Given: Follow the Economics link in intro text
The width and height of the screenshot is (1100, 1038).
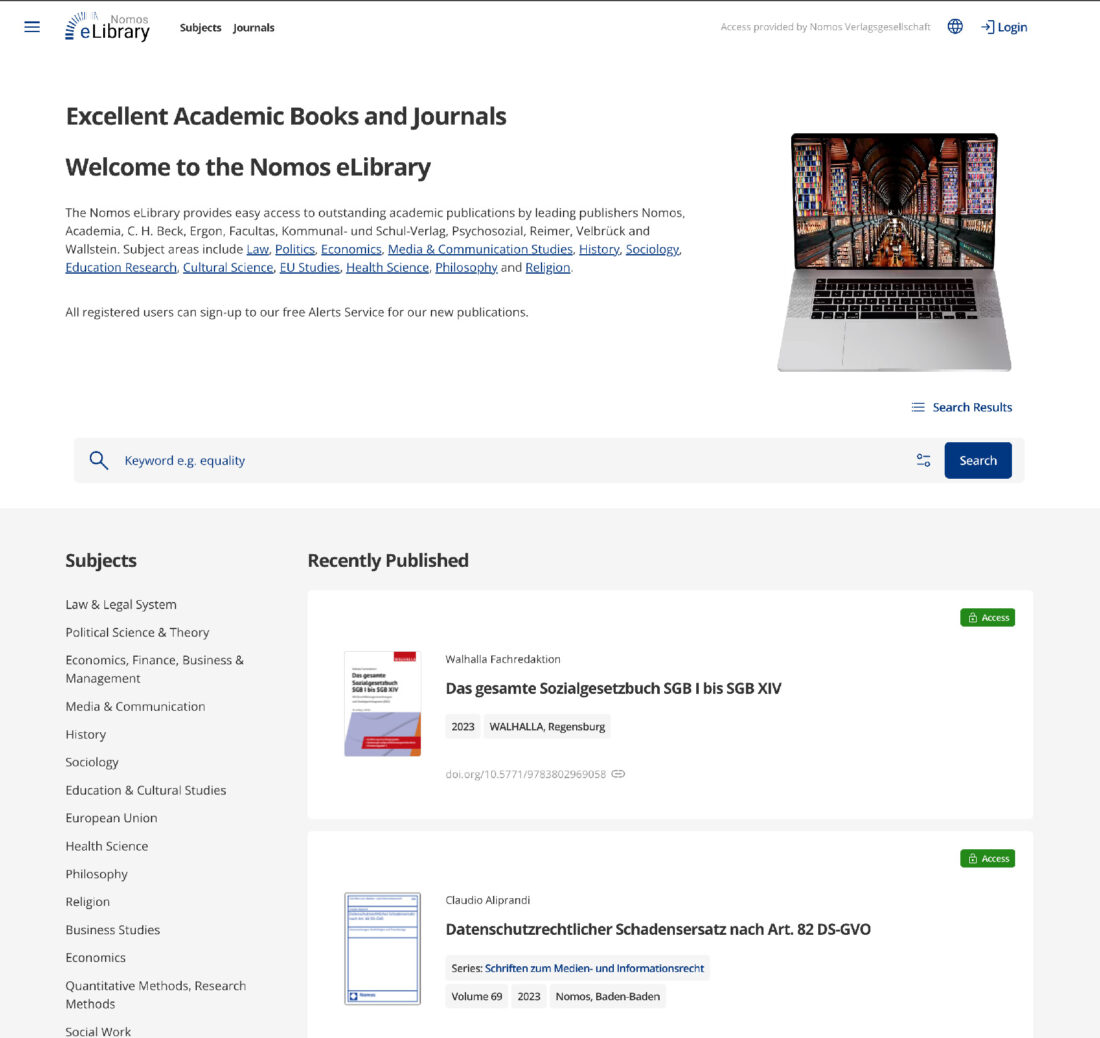Looking at the screenshot, I should point(351,249).
